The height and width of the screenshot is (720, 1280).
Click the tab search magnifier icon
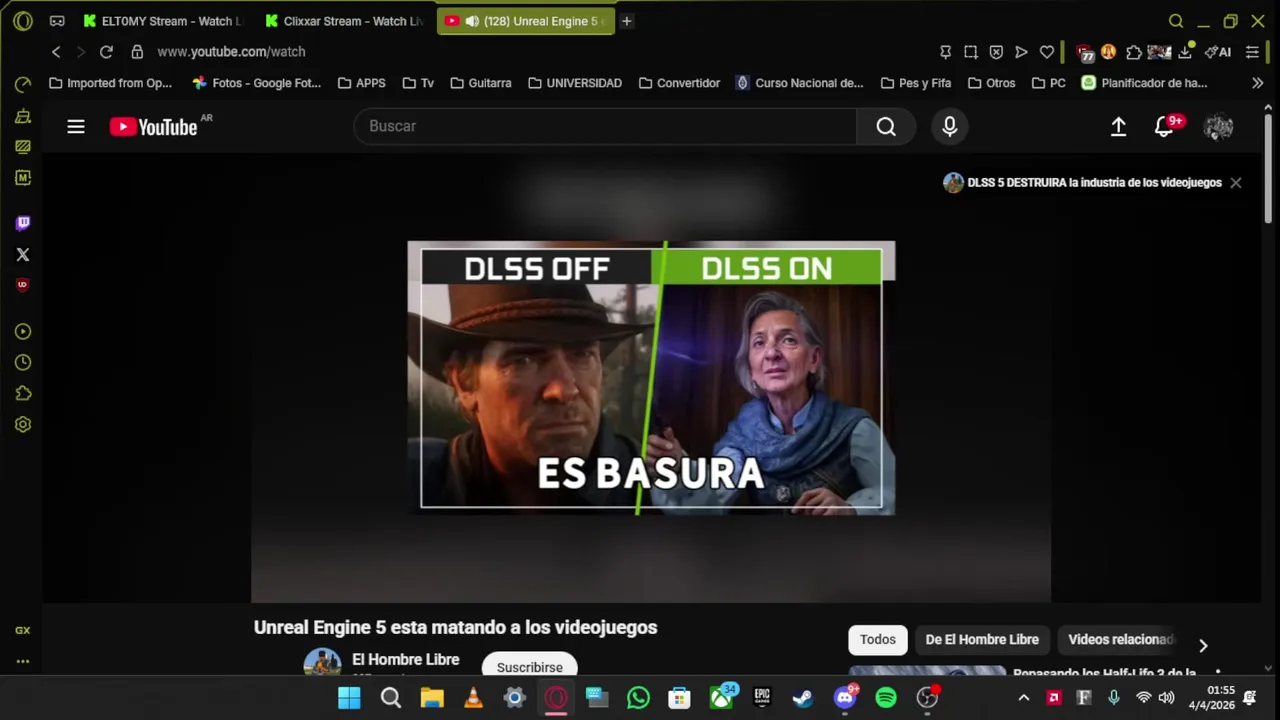(1176, 21)
